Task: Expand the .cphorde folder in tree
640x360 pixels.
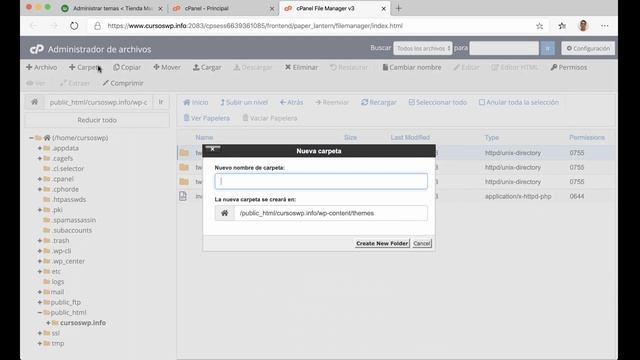Action: pyautogui.click(x=40, y=189)
